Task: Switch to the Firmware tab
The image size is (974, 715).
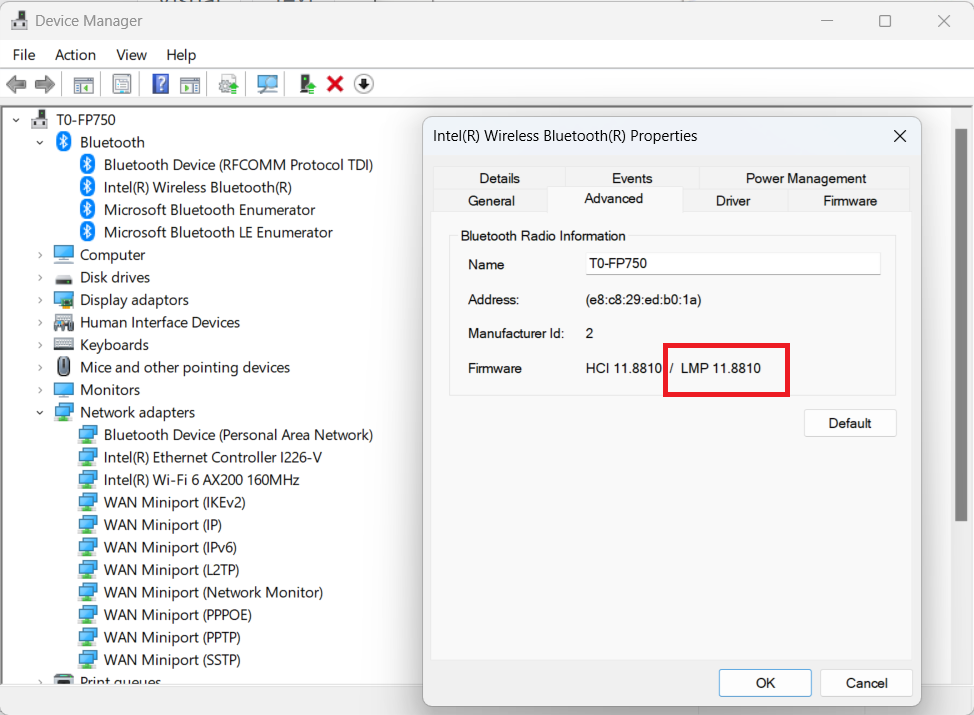Action: pos(850,201)
